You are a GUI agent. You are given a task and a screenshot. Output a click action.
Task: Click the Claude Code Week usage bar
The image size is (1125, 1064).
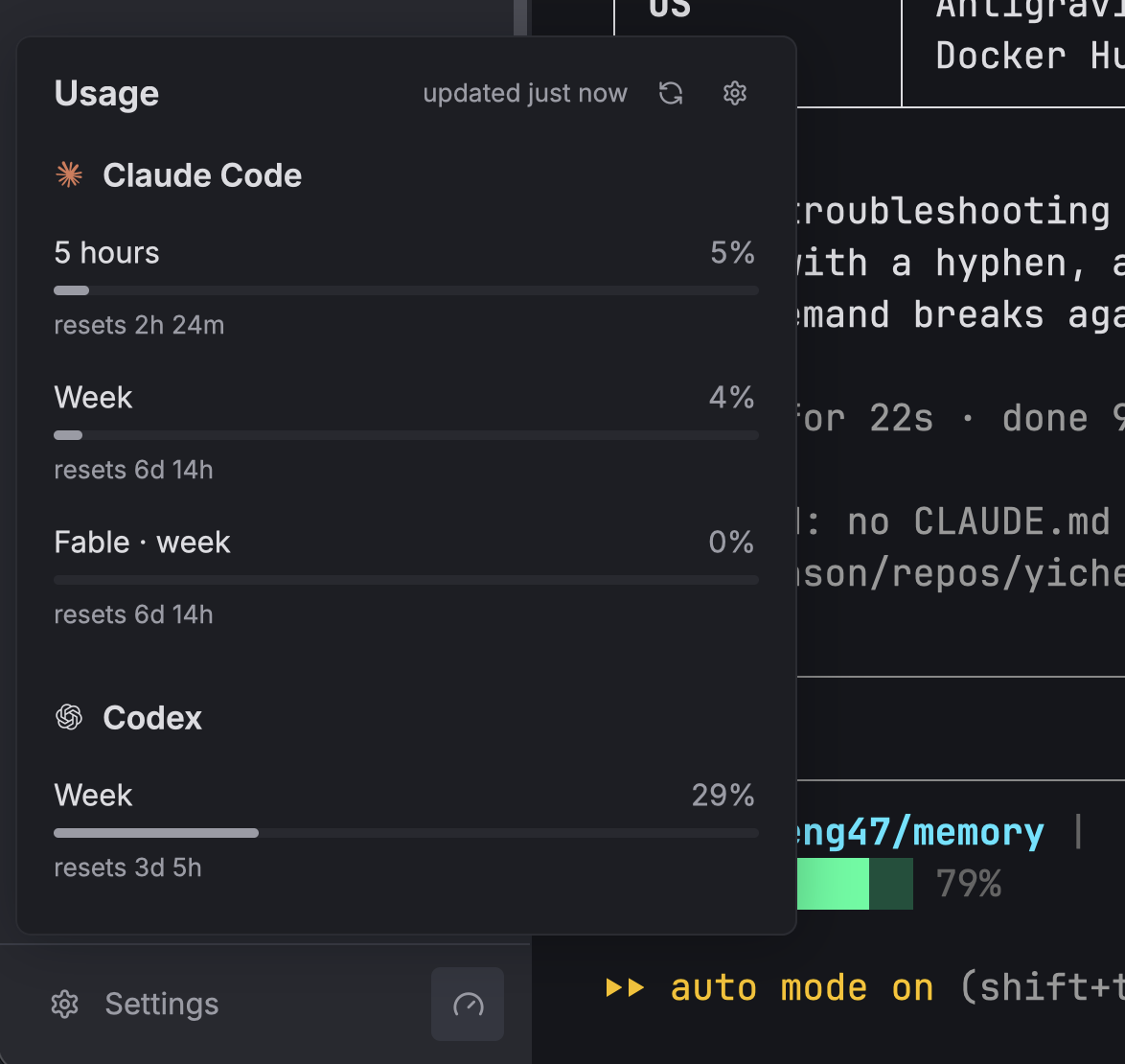406,435
